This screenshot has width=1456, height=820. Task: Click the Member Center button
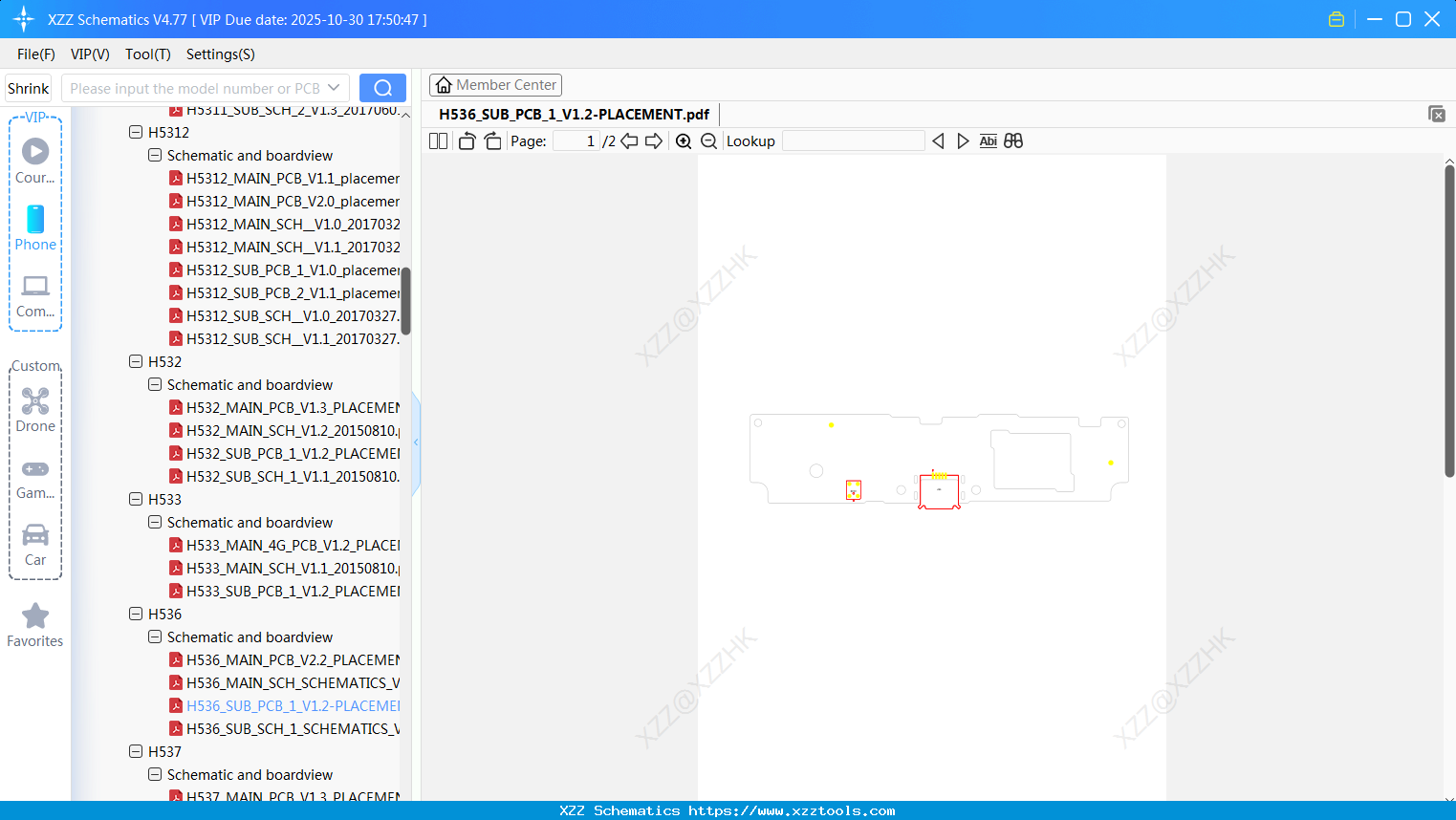pyautogui.click(x=495, y=84)
